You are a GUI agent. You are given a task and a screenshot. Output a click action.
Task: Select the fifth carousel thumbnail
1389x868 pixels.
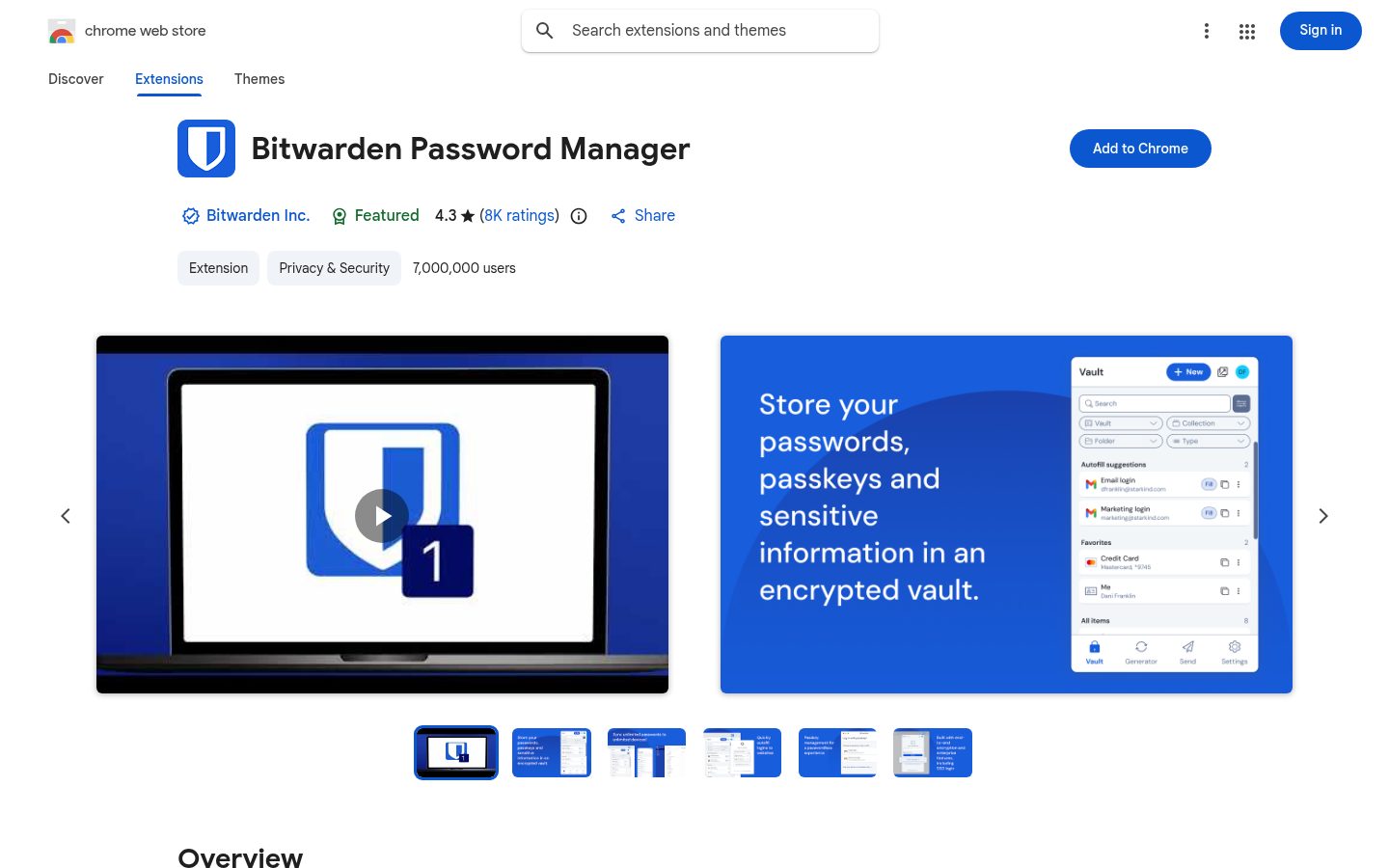(x=837, y=752)
